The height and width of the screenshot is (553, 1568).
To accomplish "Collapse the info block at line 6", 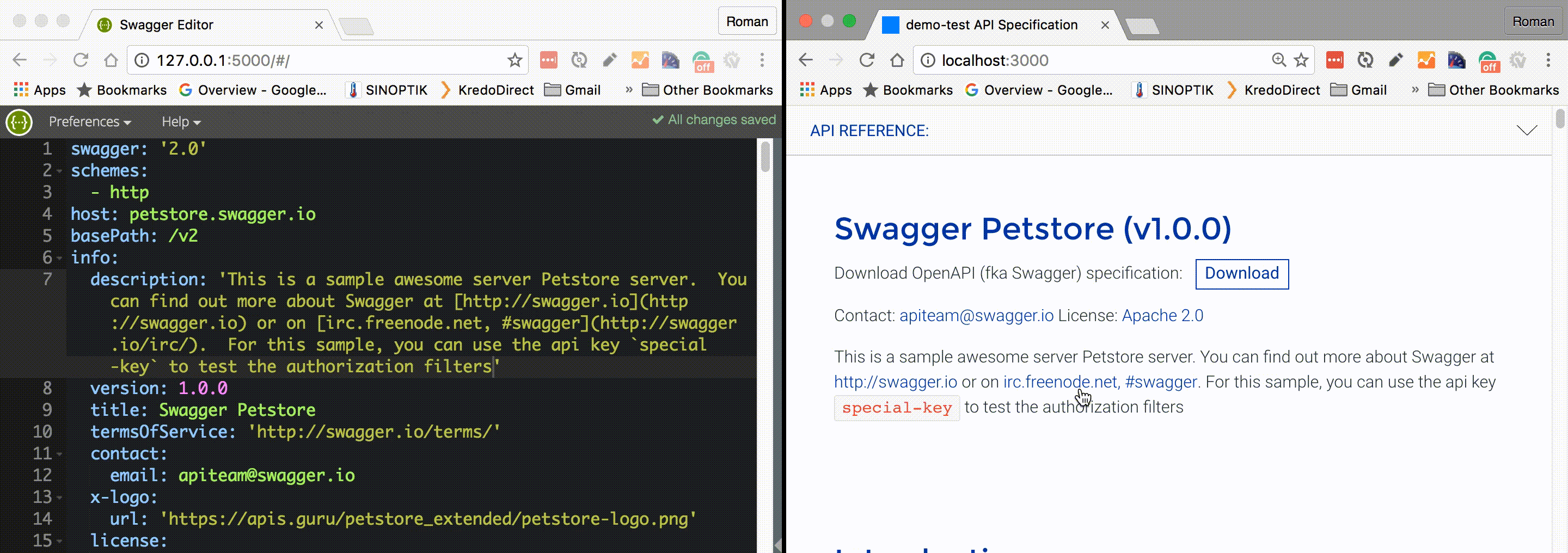I will [60, 259].
